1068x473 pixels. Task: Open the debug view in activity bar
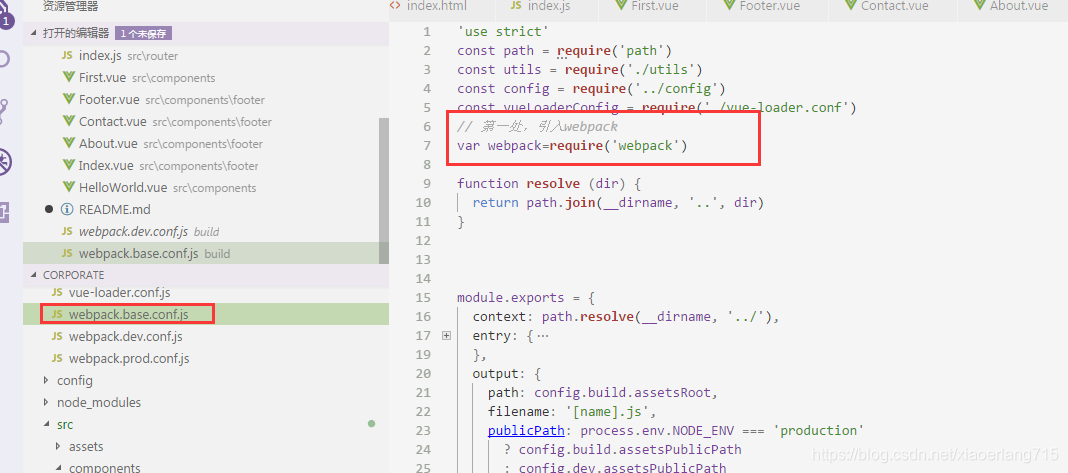(x=5, y=162)
